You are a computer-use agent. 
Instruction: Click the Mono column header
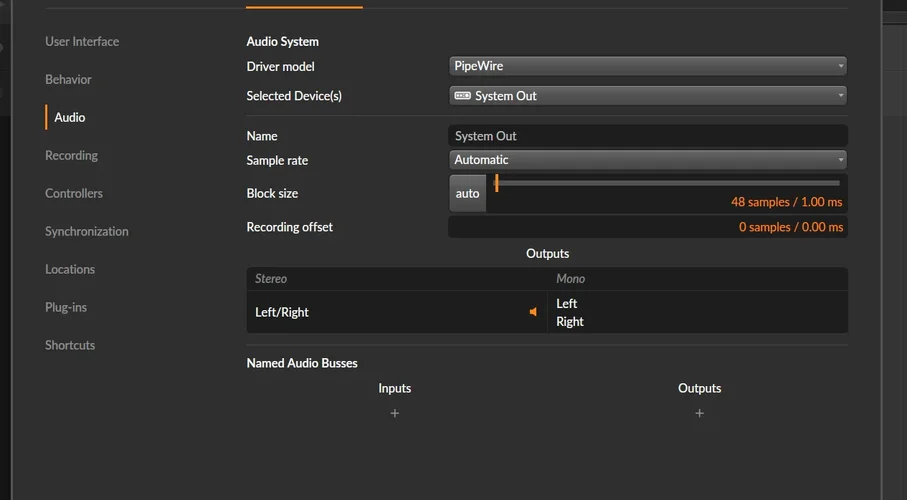click(x=570, y=278)
